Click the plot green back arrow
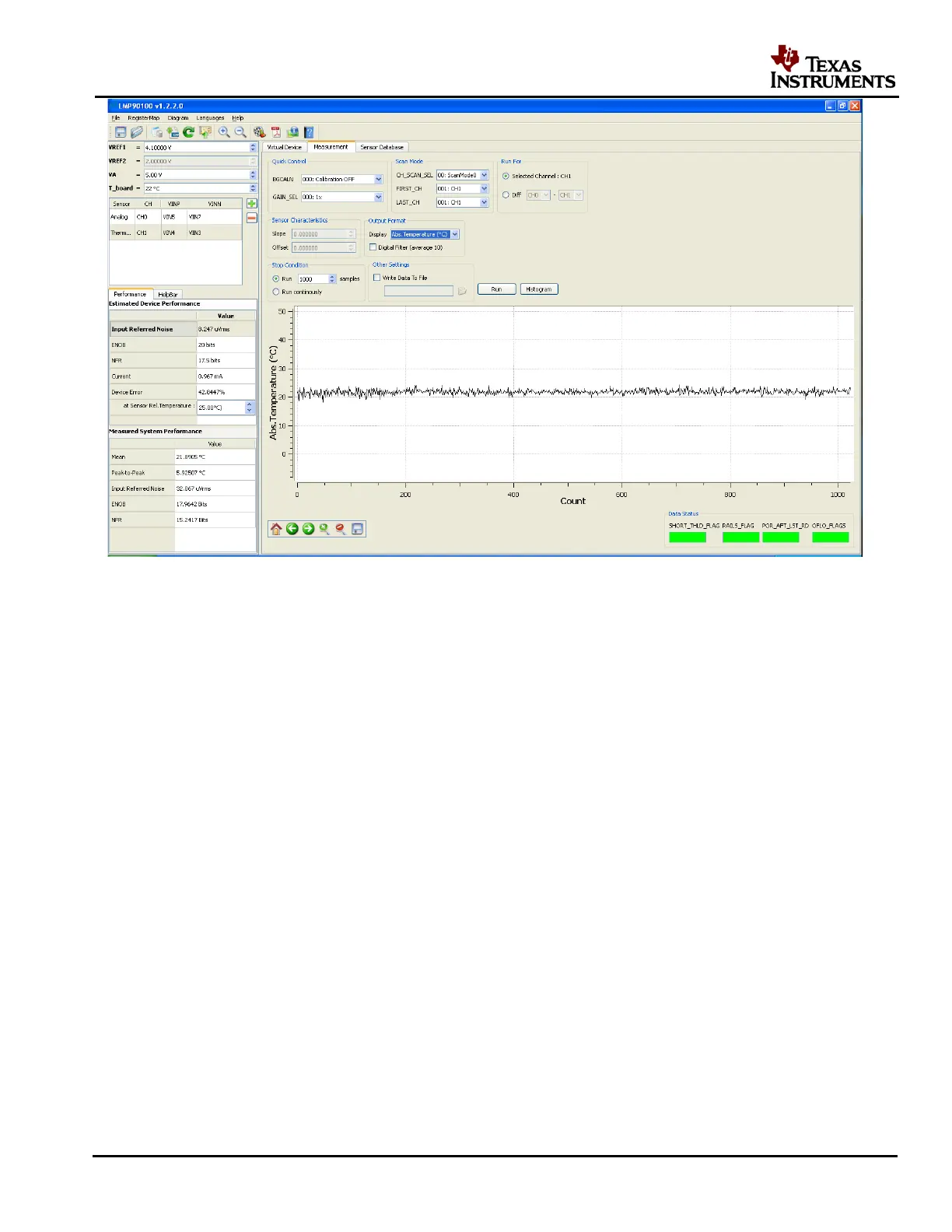 [292, 529]
